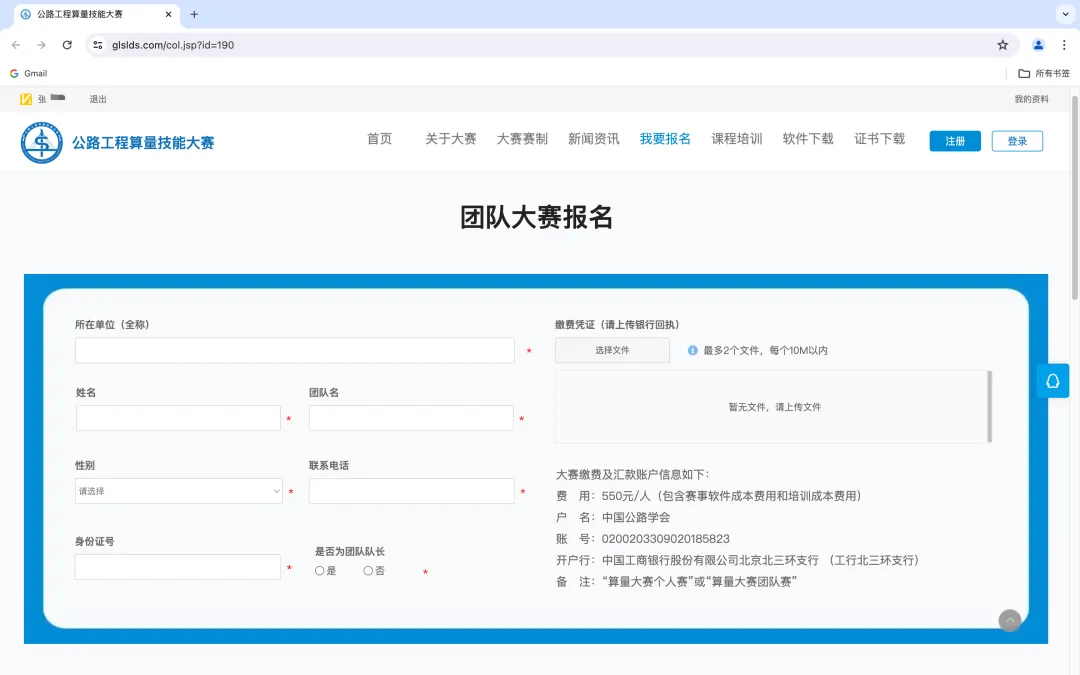This screenshot has height=675, width=1080.
Task: Click the Chrome profile avatar icon
Action: point(1037,45)
